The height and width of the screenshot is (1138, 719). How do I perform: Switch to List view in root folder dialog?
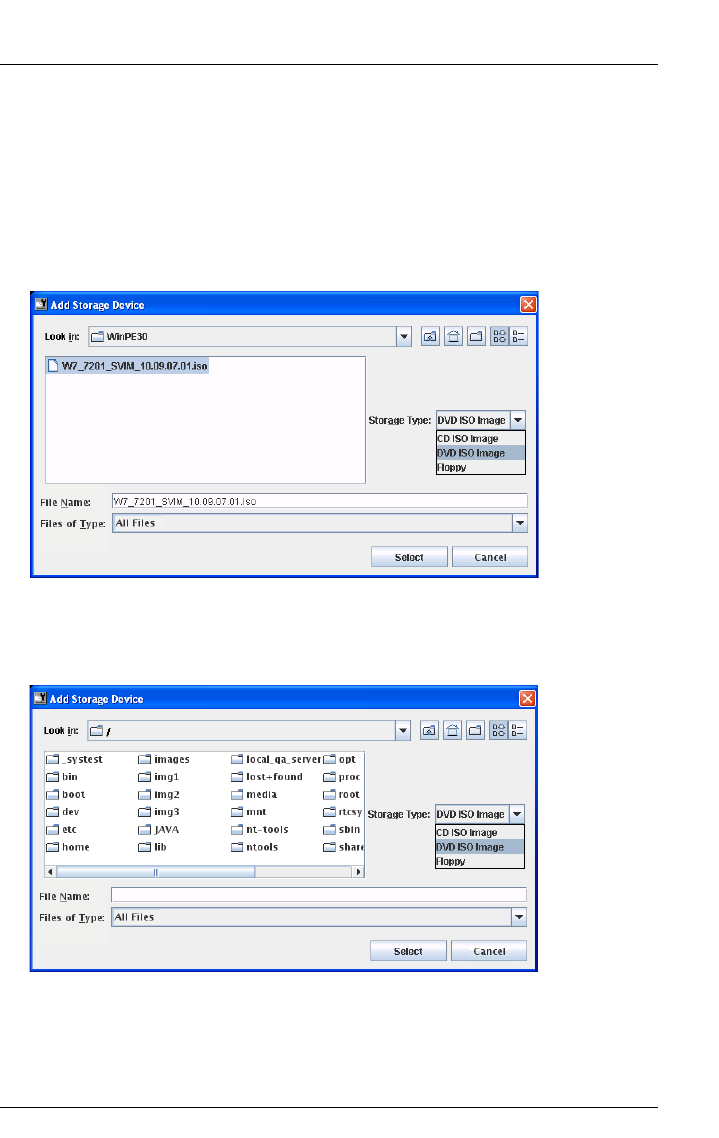(x=498, y=731)
